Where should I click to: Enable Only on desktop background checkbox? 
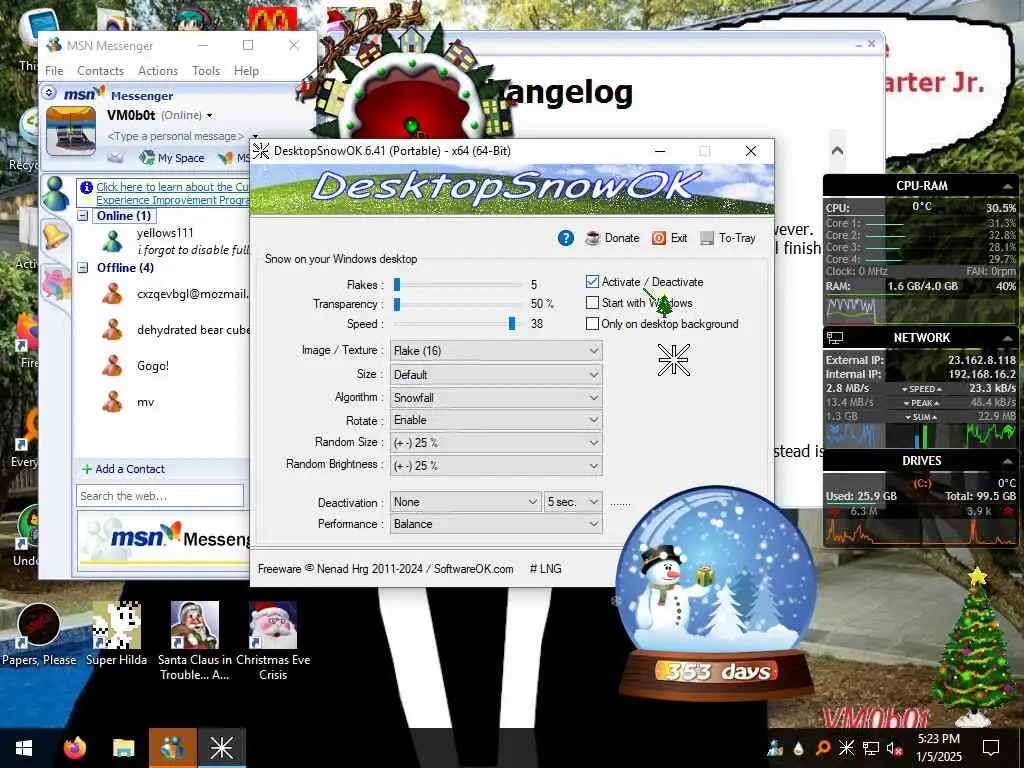(x=592, y=323)
